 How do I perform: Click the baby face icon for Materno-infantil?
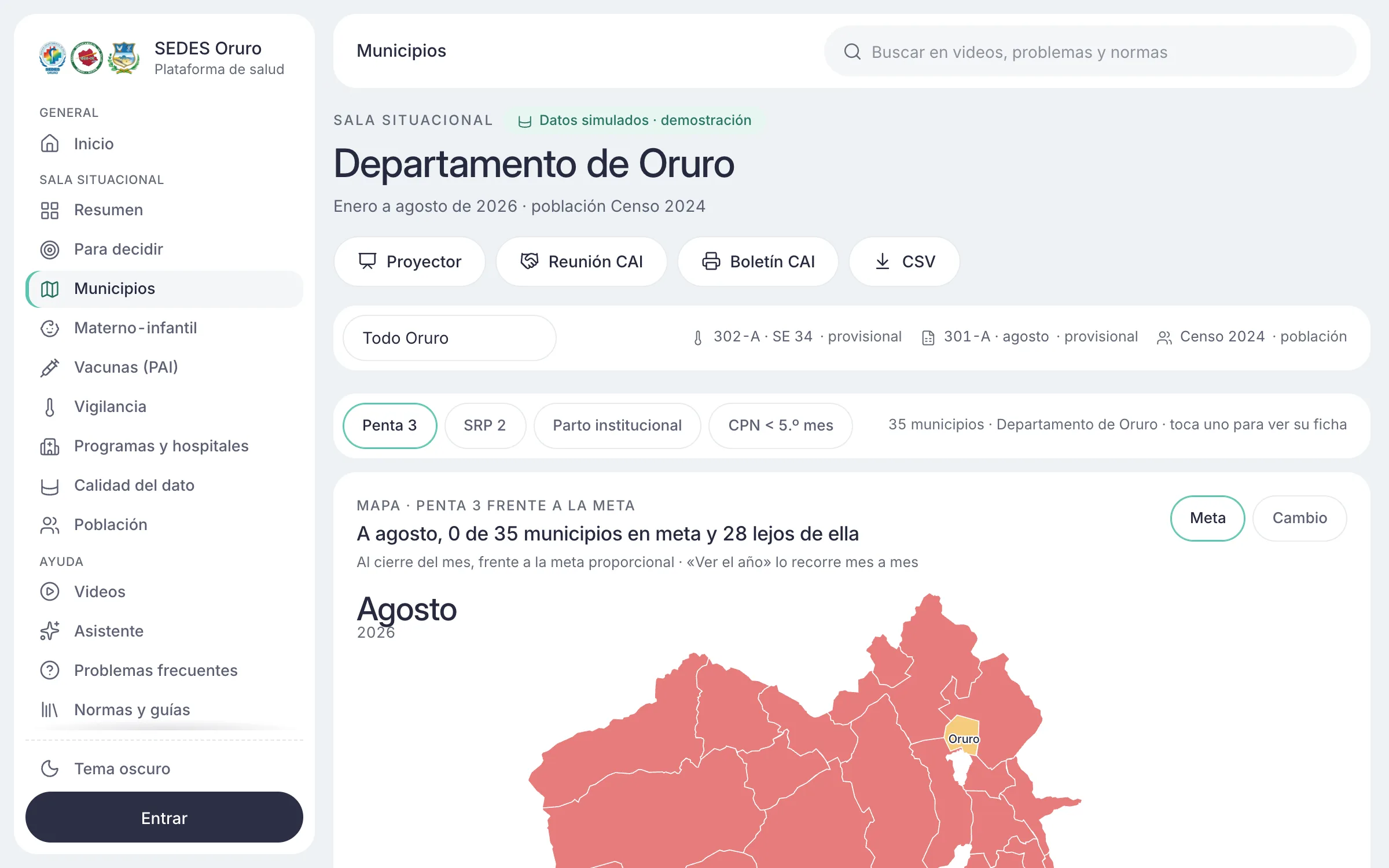pyautogui.click(x=50, y=328)
